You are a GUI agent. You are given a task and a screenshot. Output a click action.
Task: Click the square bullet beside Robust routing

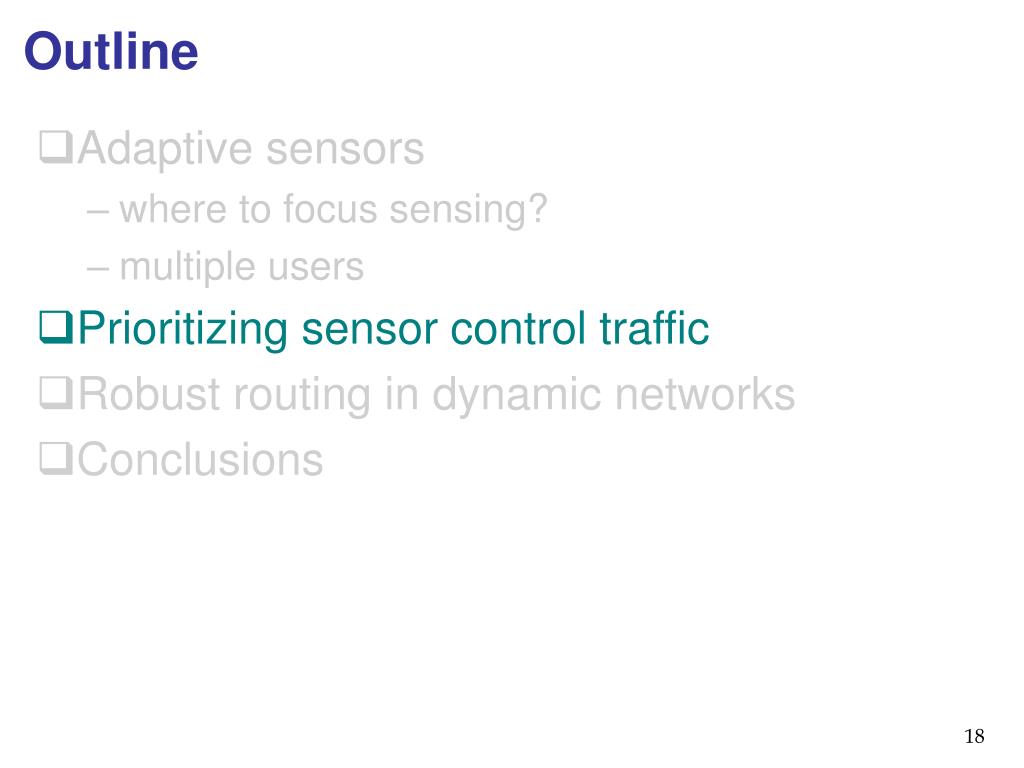pyautogui.click(x=56, y=394)
